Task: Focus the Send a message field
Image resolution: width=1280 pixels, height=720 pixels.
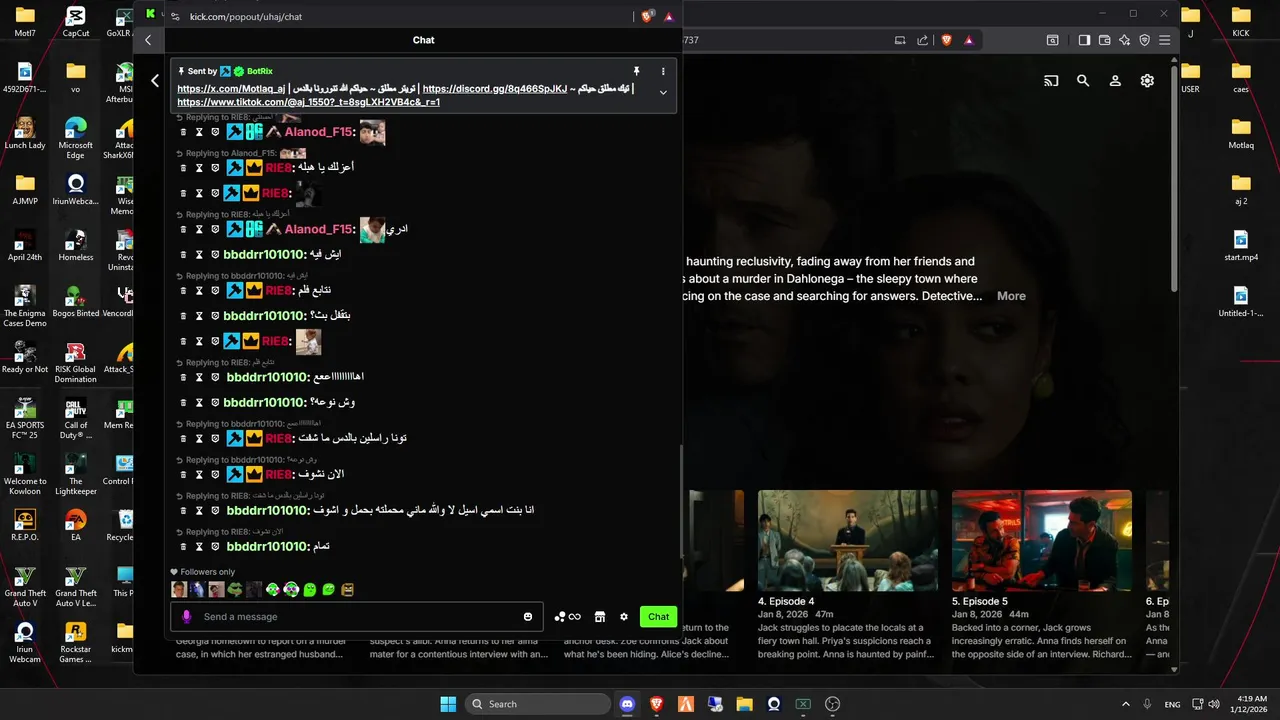Action: tap(358, 617)
